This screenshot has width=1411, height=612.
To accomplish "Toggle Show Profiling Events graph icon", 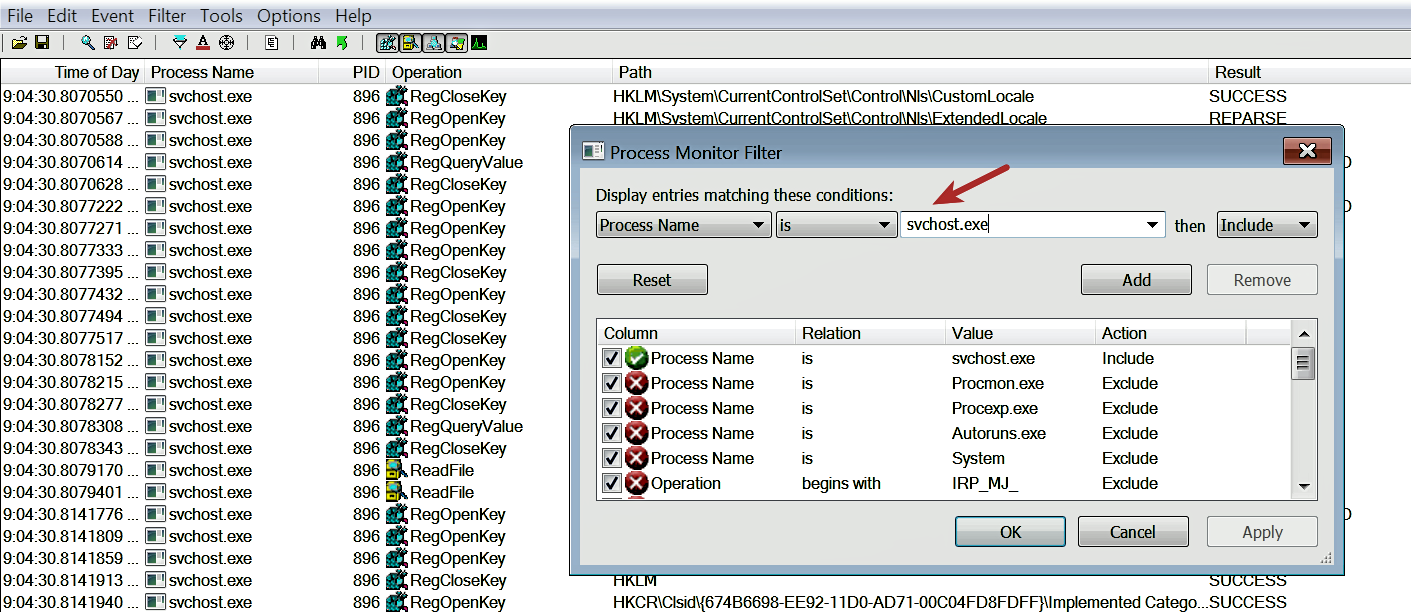I will [x=479, y=43].
